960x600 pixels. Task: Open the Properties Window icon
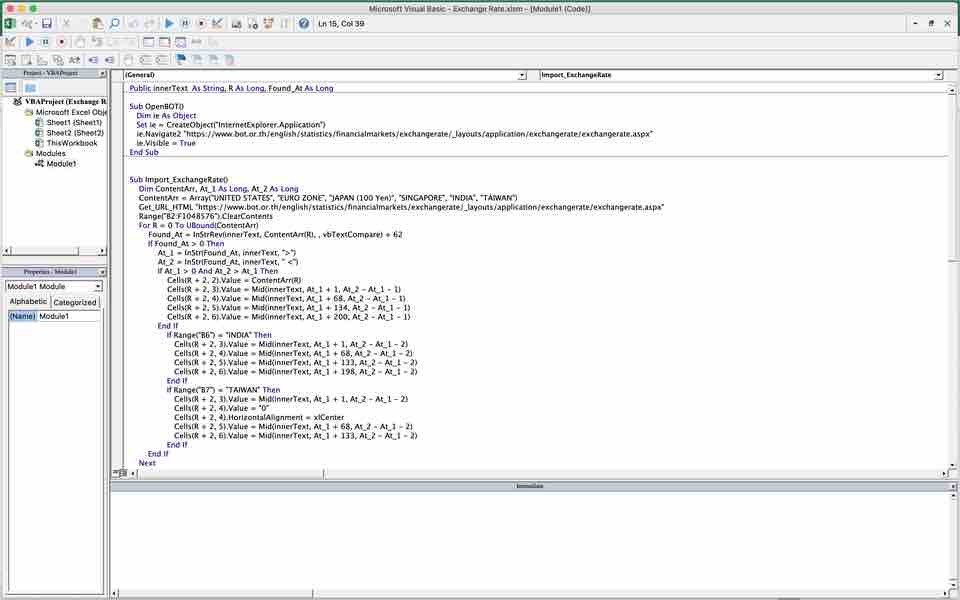252,24
